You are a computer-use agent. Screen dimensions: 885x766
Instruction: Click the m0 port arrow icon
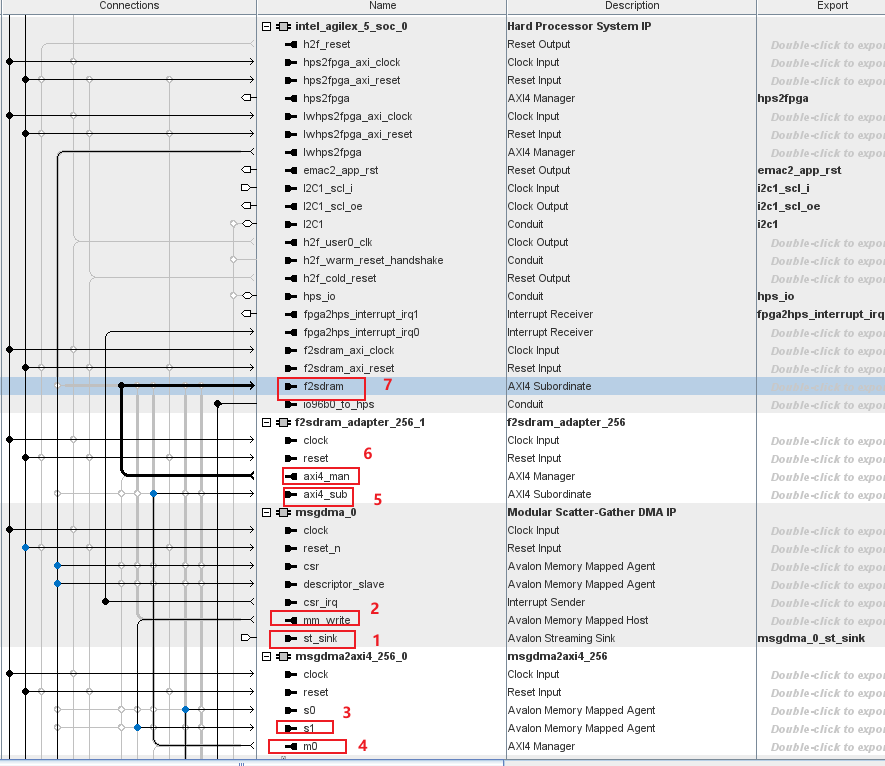click(x=291, y=746)
